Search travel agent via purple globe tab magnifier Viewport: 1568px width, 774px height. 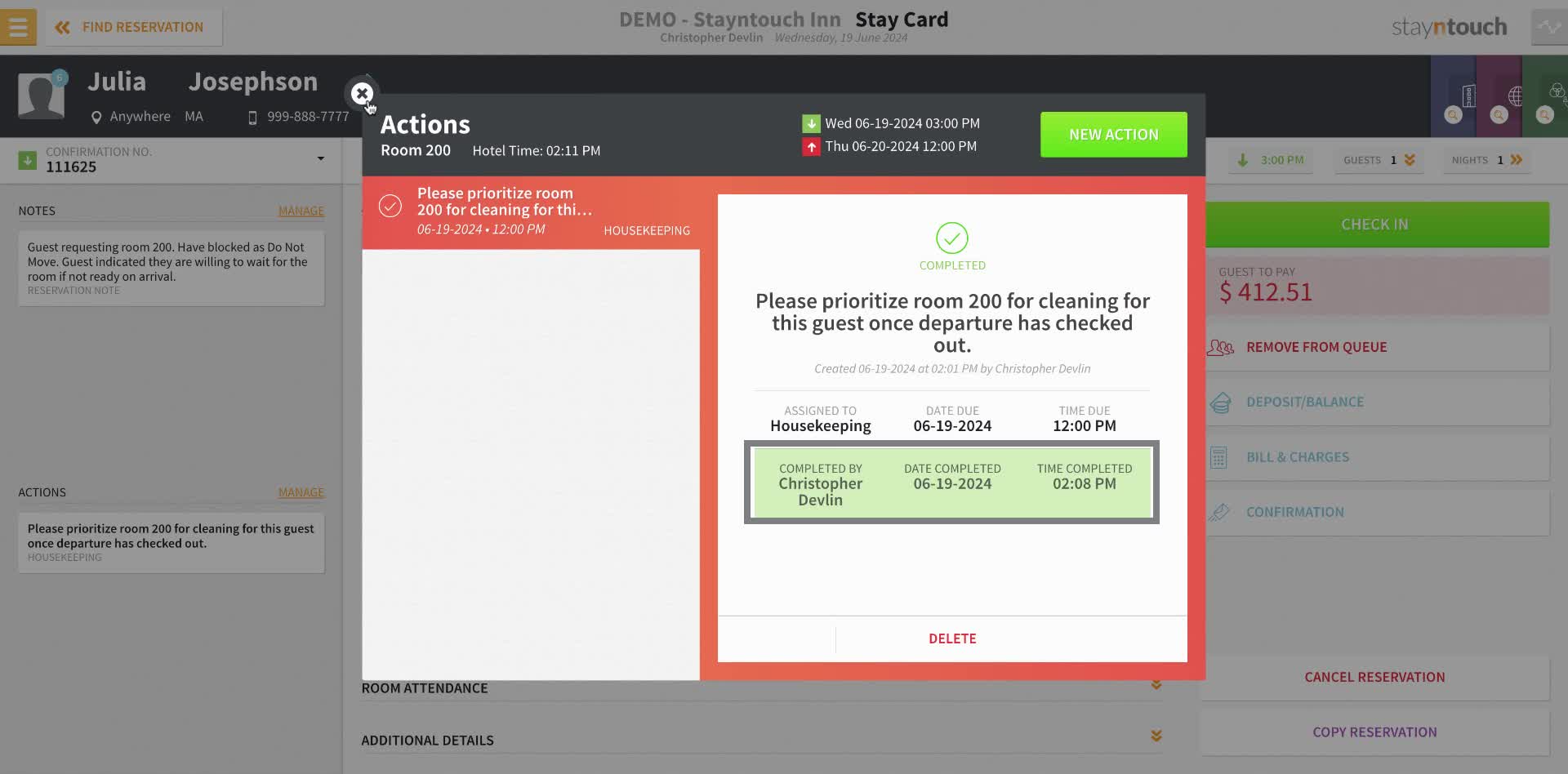[x=1499, y=115]
